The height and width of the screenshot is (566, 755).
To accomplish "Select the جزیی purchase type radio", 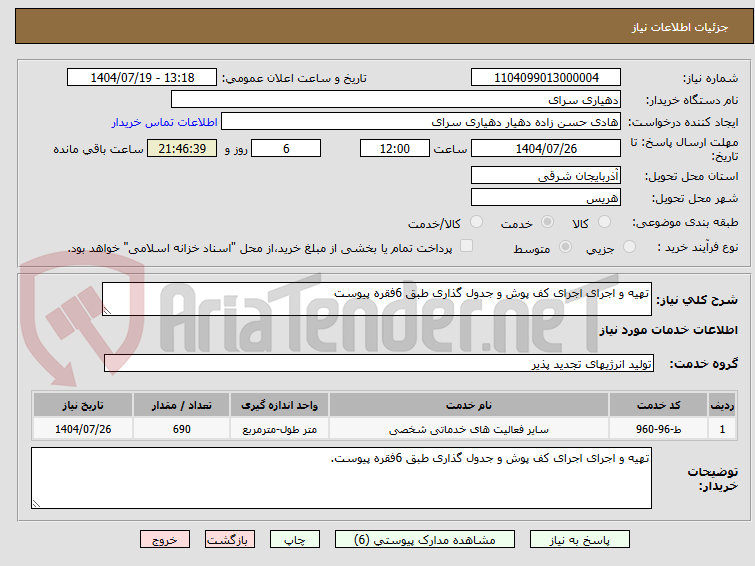I will pyautogui.click(x=629, y=247).
